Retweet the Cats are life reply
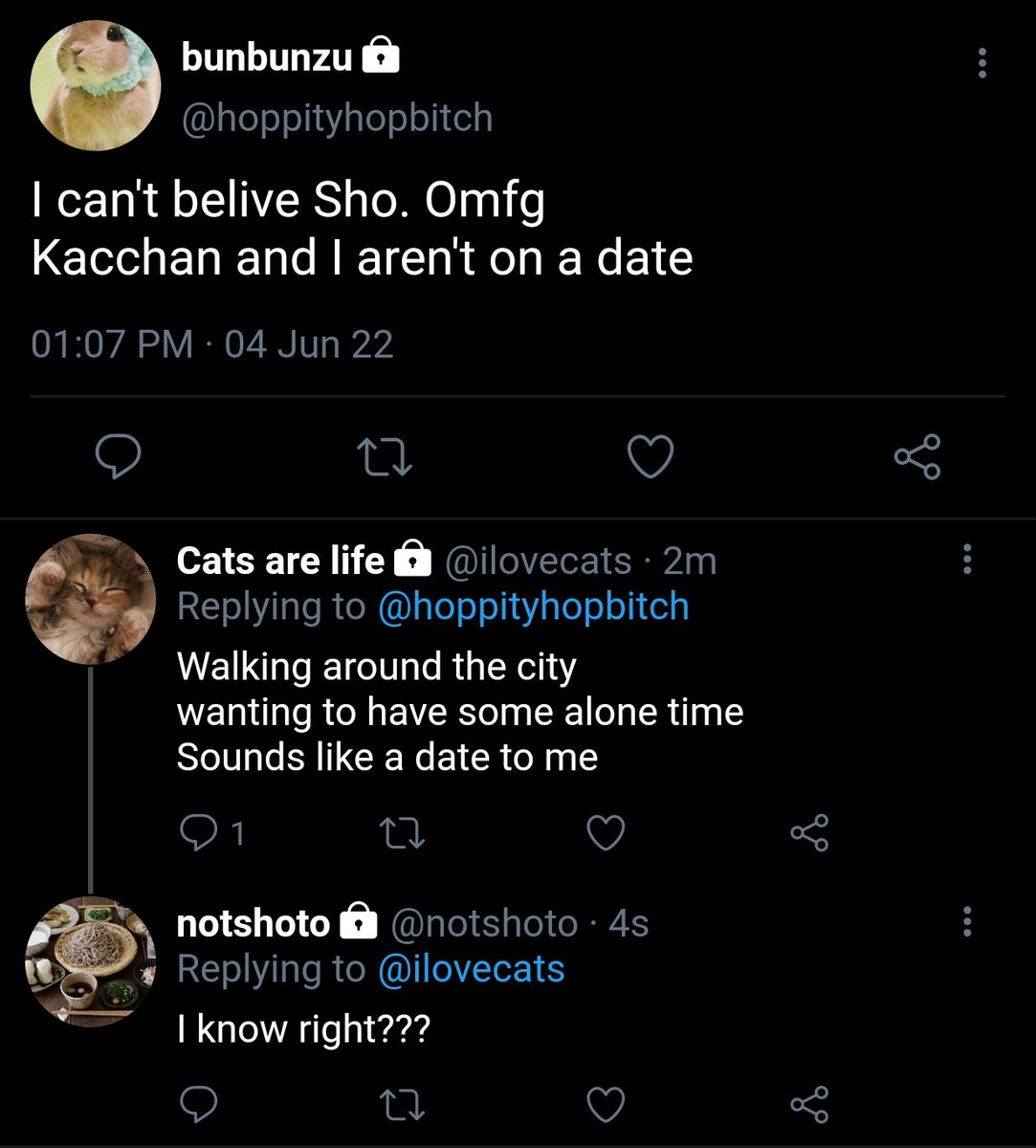The image size is (1036, 1148). [403, 834]
